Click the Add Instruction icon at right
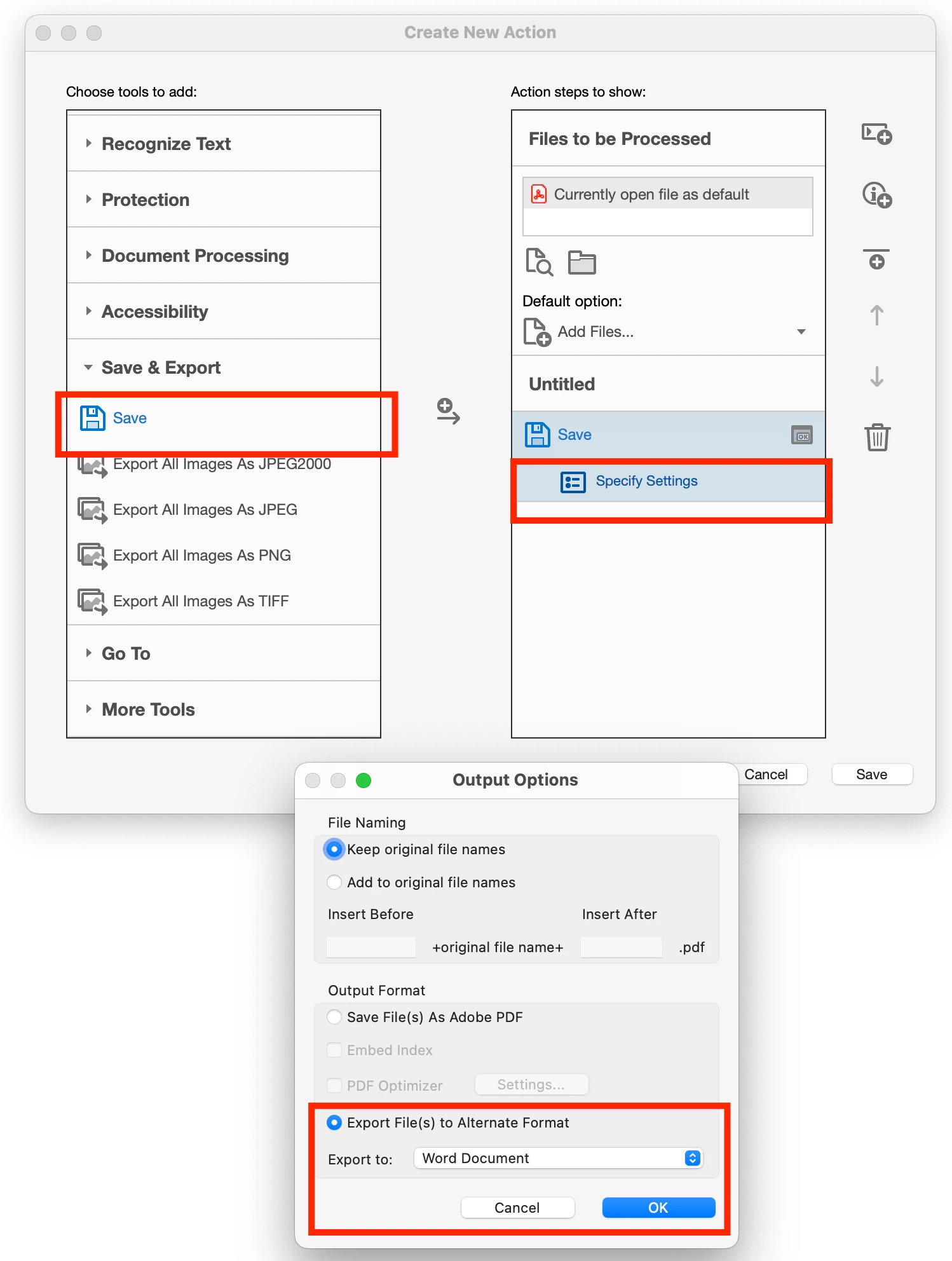 (x=877, y=194)
